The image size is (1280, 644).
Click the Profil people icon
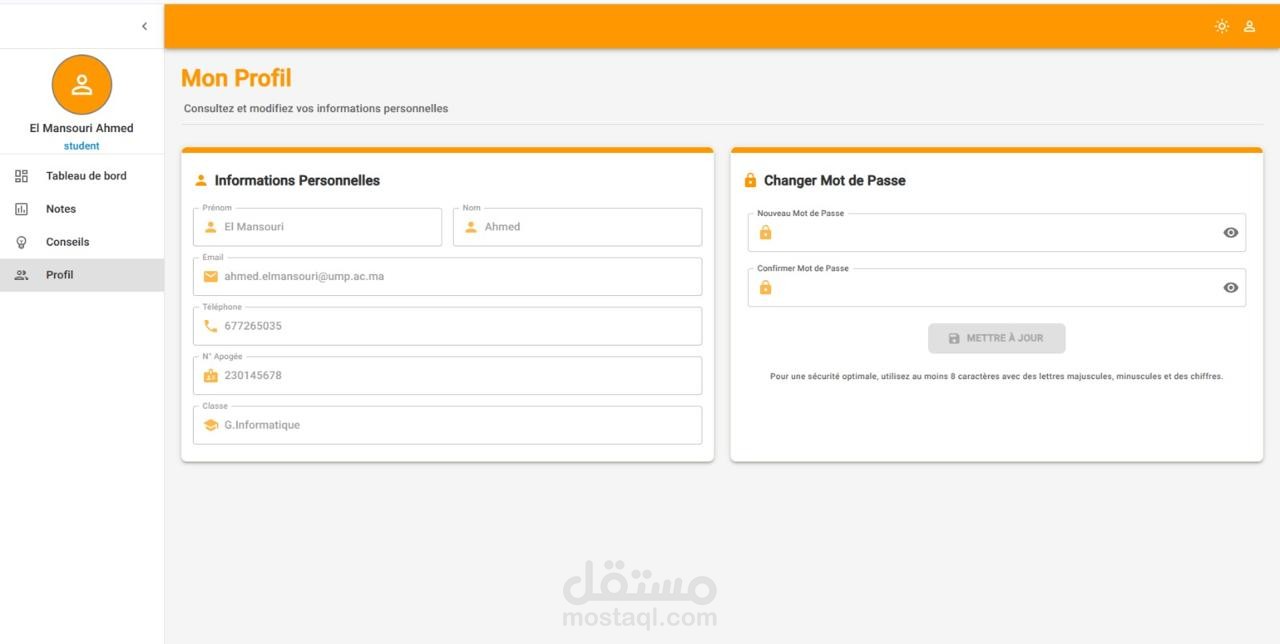point(22,275)
